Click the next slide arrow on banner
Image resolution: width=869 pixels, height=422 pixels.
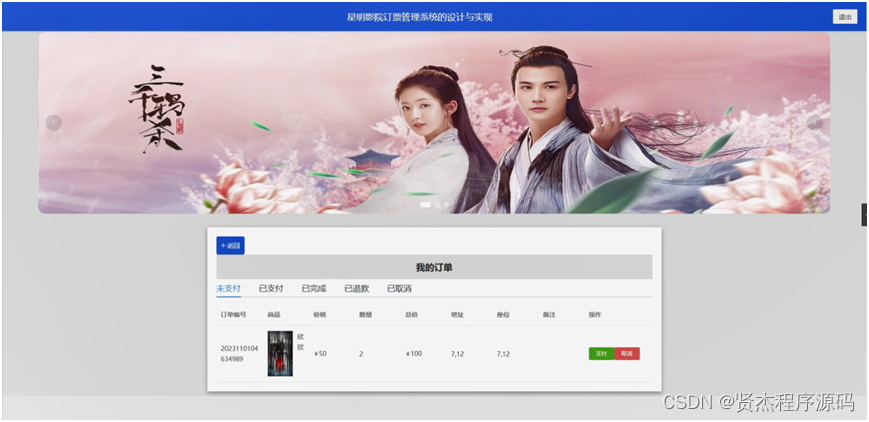click(815, 123)
